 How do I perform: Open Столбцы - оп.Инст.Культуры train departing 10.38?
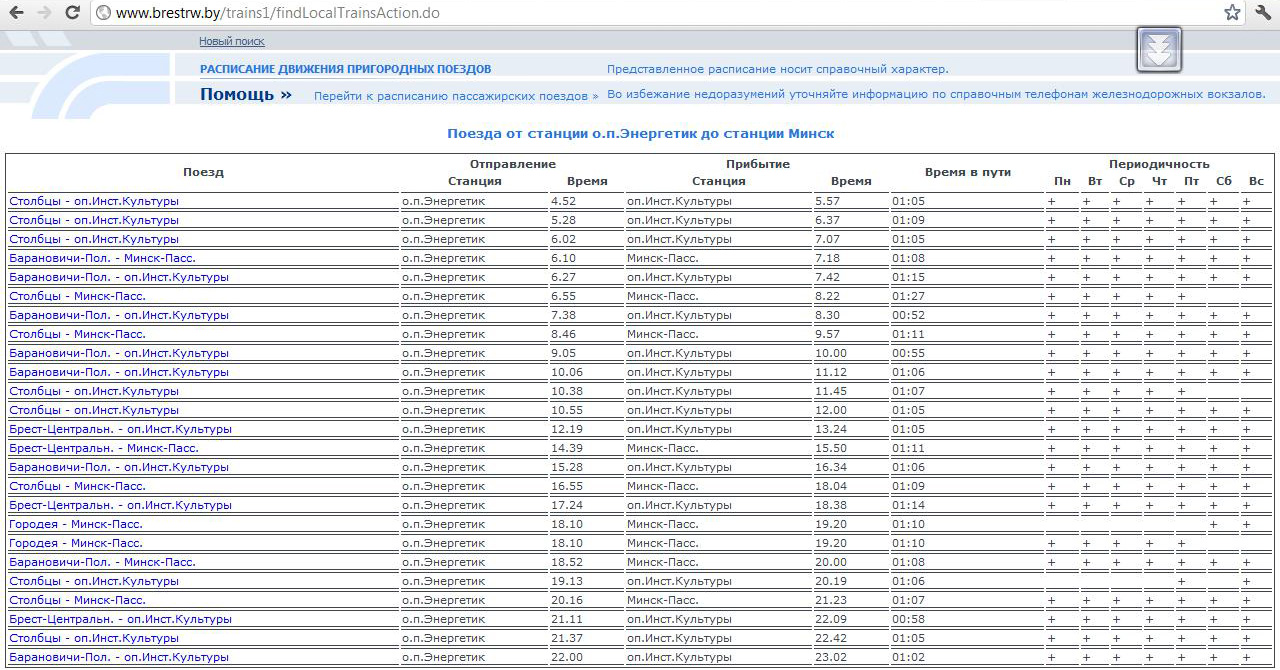(x=94, y=391)
